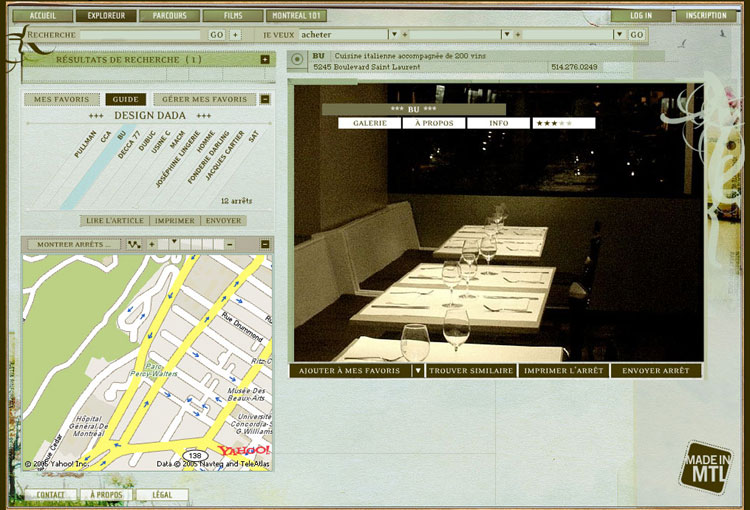Open the Info tab of BU
This screenshot has height=510, width=750.
pos(498,123)
